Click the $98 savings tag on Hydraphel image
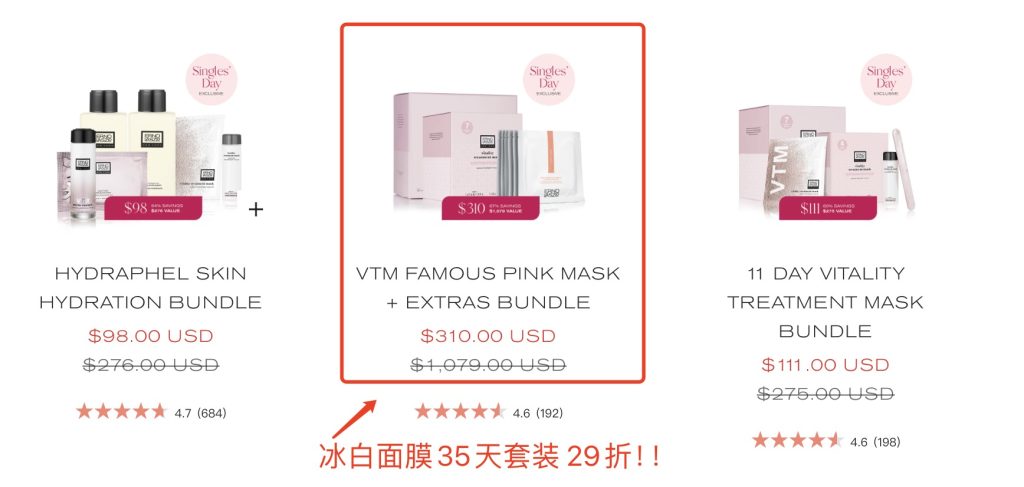This screenshot has height=487, width=1024. pos(153,208)
